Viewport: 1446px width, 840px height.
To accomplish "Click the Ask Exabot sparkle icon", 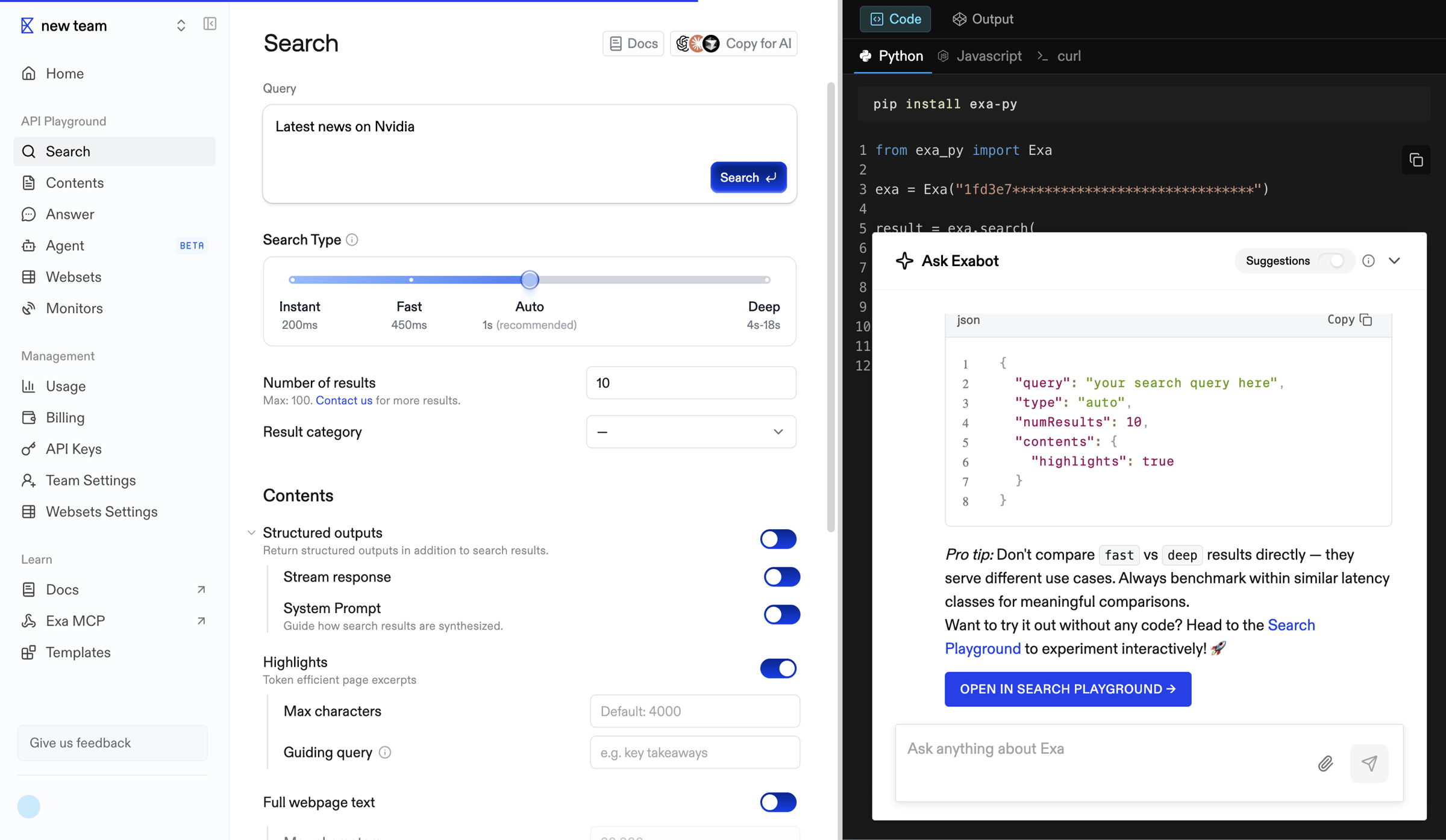I will (904, 261).
